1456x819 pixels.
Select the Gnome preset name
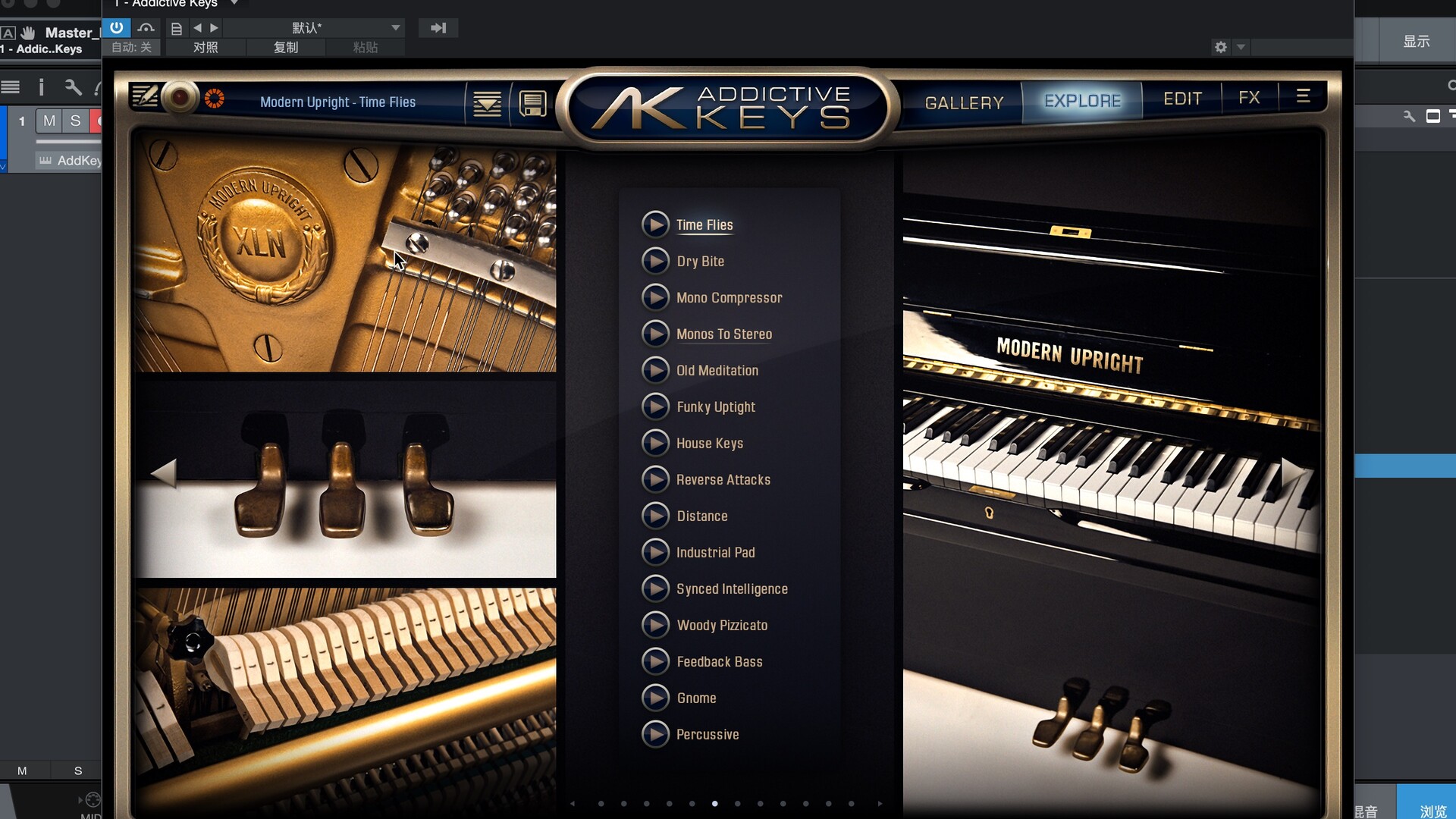696,698
